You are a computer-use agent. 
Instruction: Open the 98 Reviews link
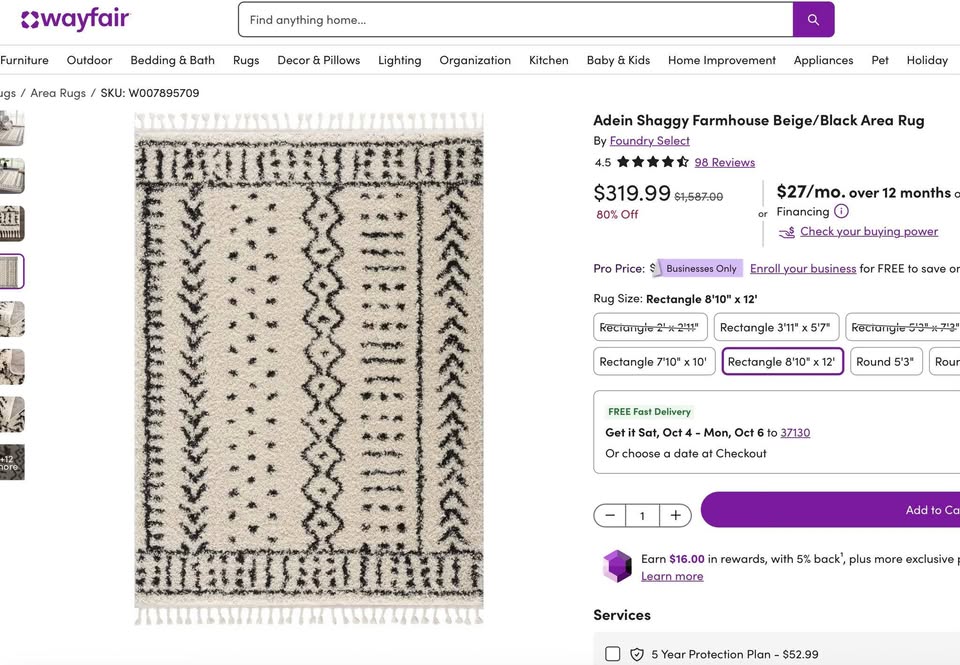pos(725,162)
